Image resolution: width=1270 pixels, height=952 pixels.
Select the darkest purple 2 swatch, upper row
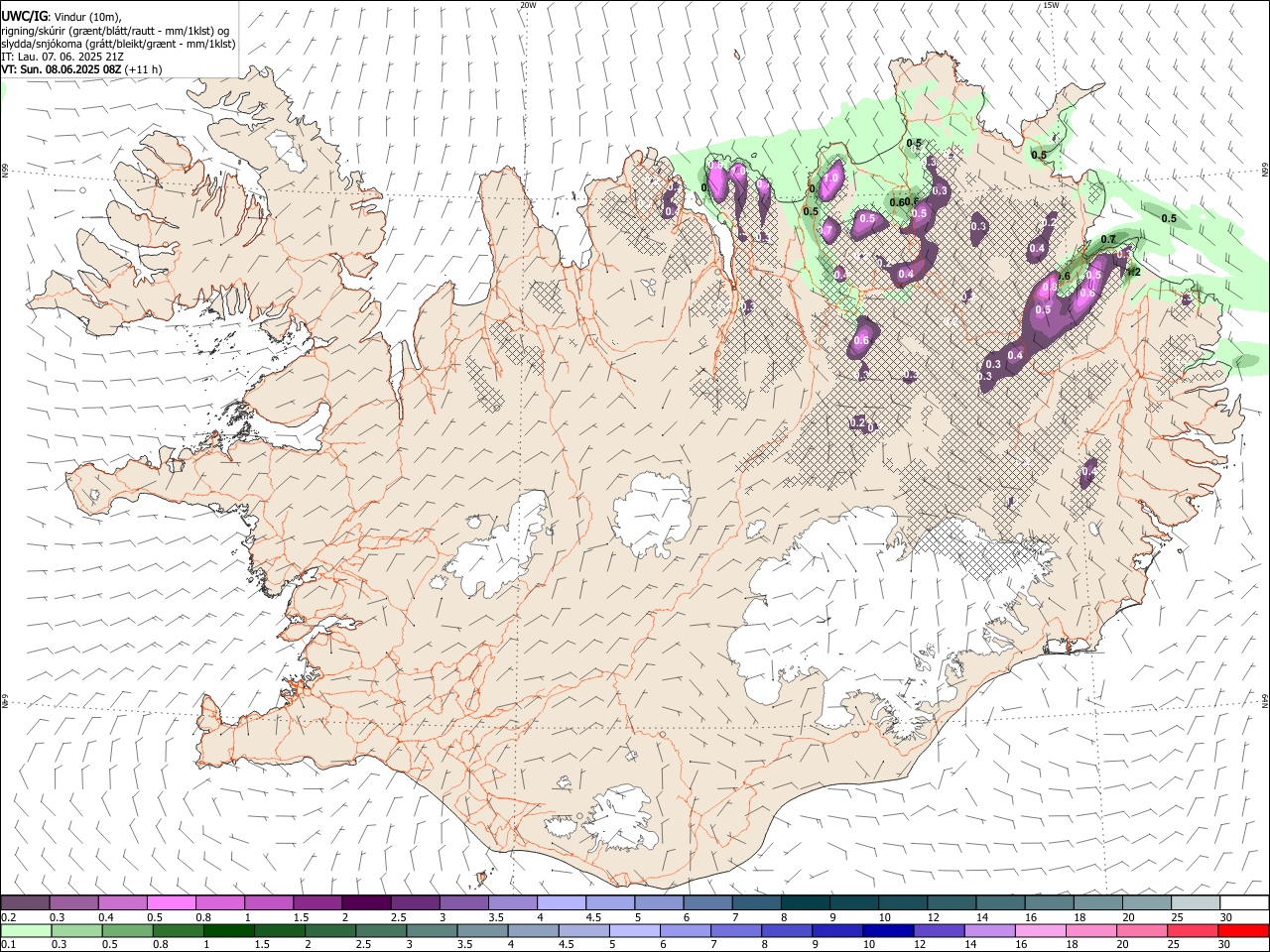tap(366, 902)
